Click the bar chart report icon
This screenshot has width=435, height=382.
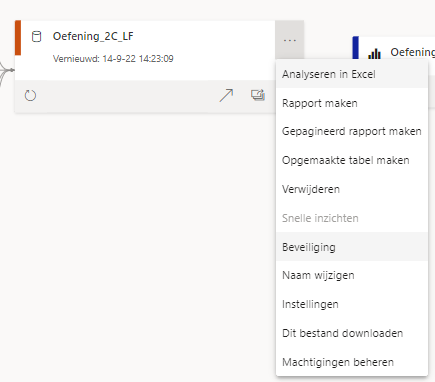coord(374,54)
